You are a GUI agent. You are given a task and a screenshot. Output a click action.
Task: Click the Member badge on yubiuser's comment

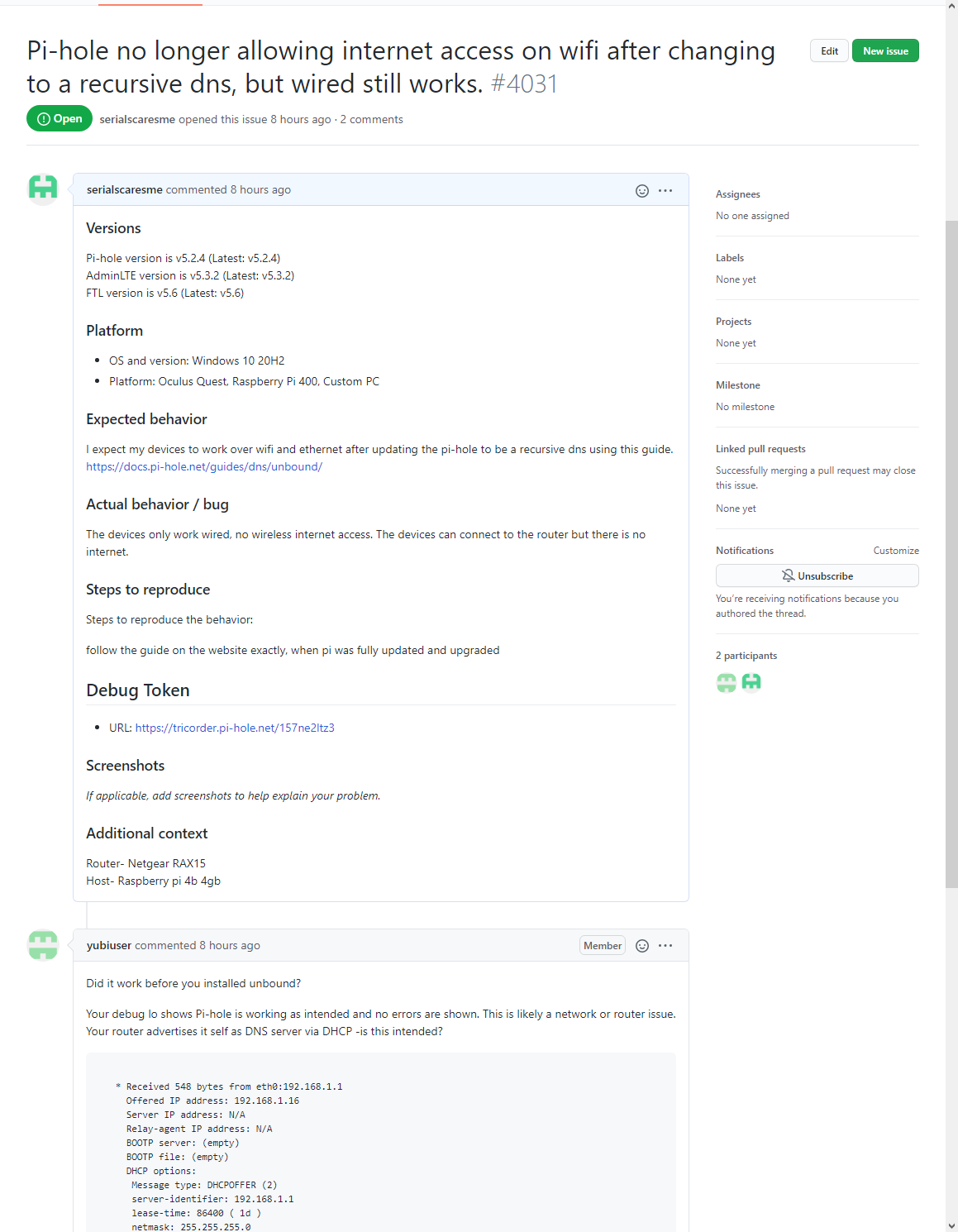point(603,946)
